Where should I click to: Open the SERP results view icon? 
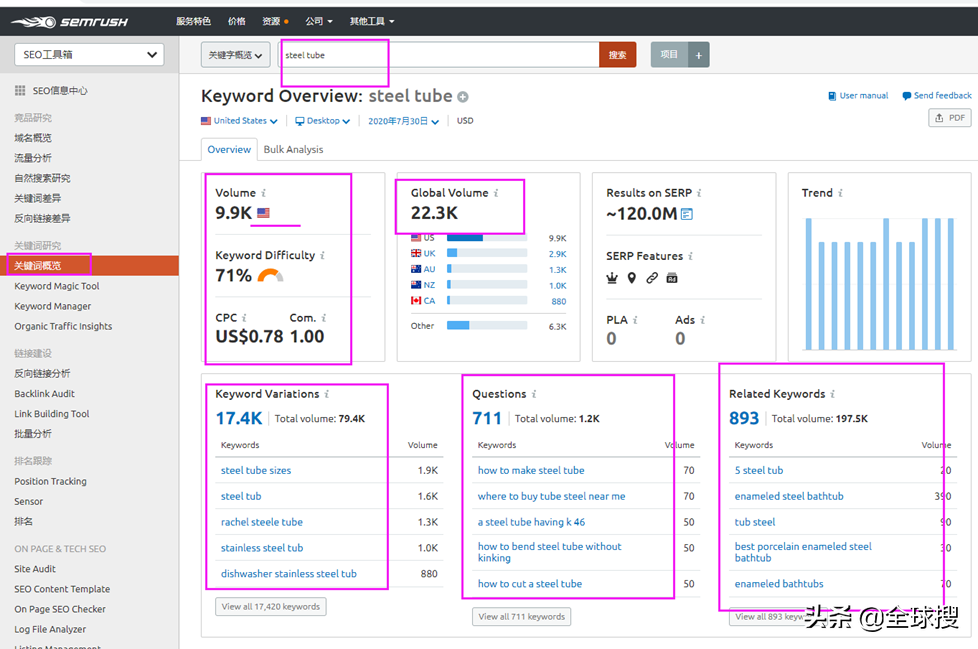click(x=687, y=214)
